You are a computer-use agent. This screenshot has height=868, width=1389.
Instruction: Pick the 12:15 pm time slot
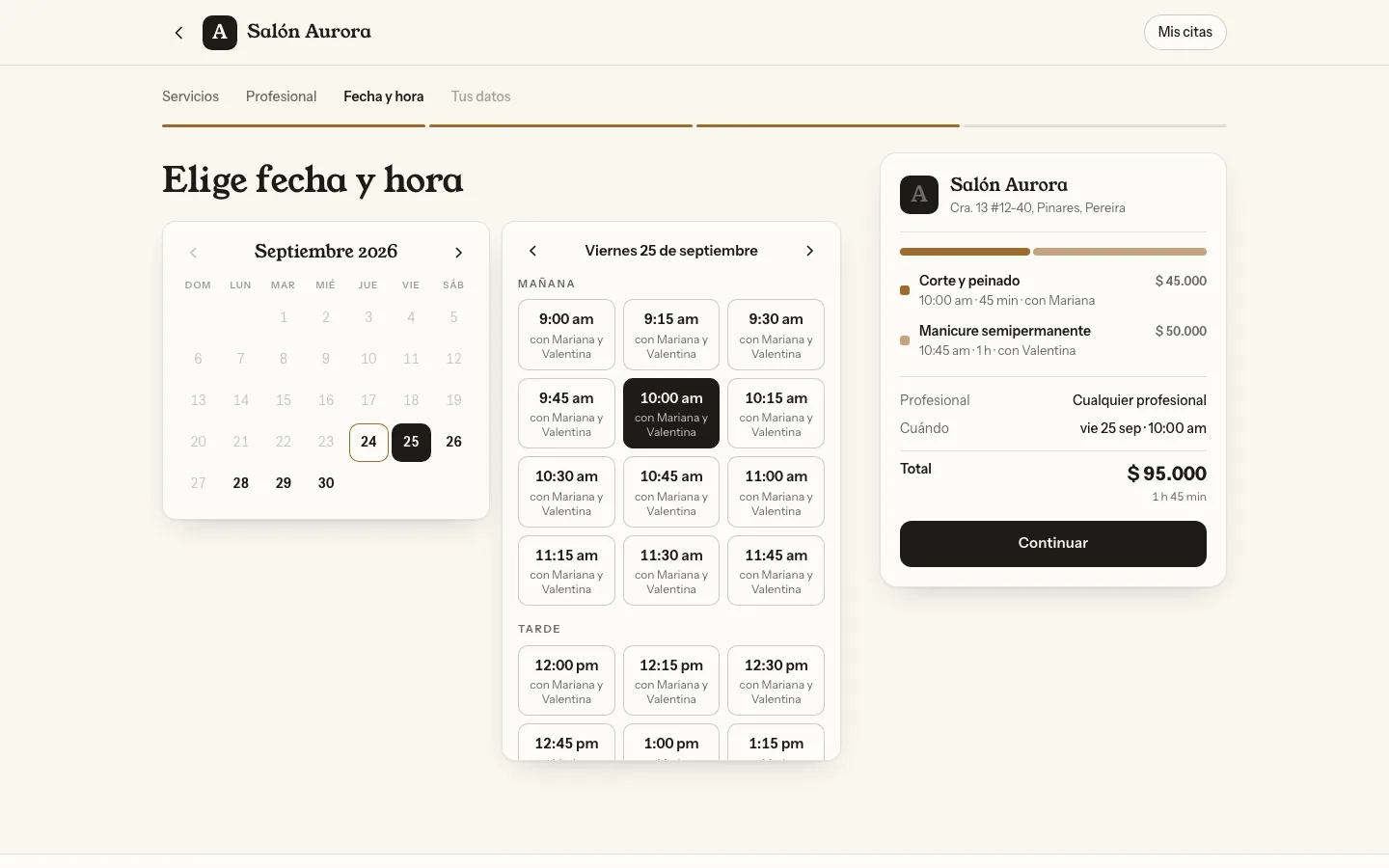click(x=671, y=680)
